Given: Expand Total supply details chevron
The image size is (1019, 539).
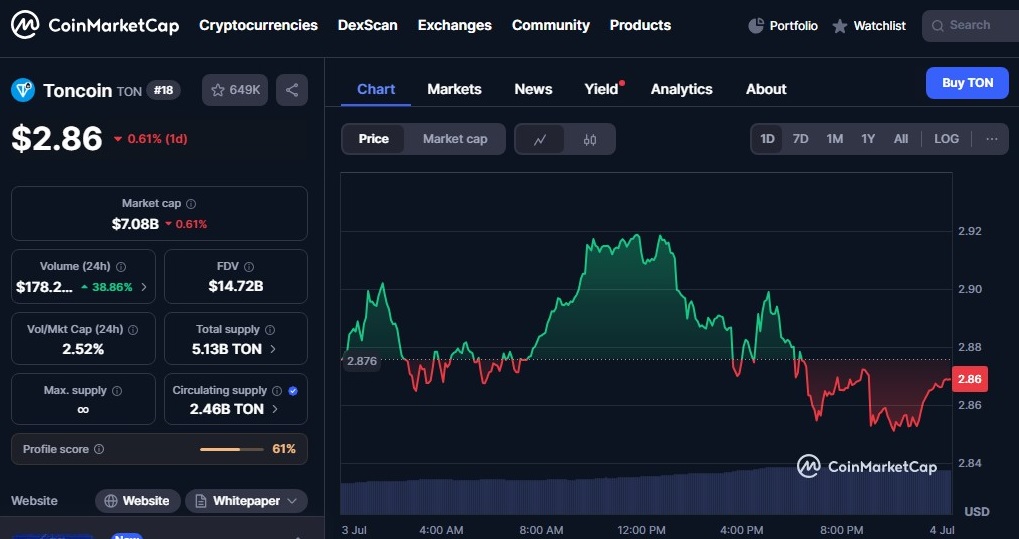Looking at the screenshot, I should coord(272,349).
